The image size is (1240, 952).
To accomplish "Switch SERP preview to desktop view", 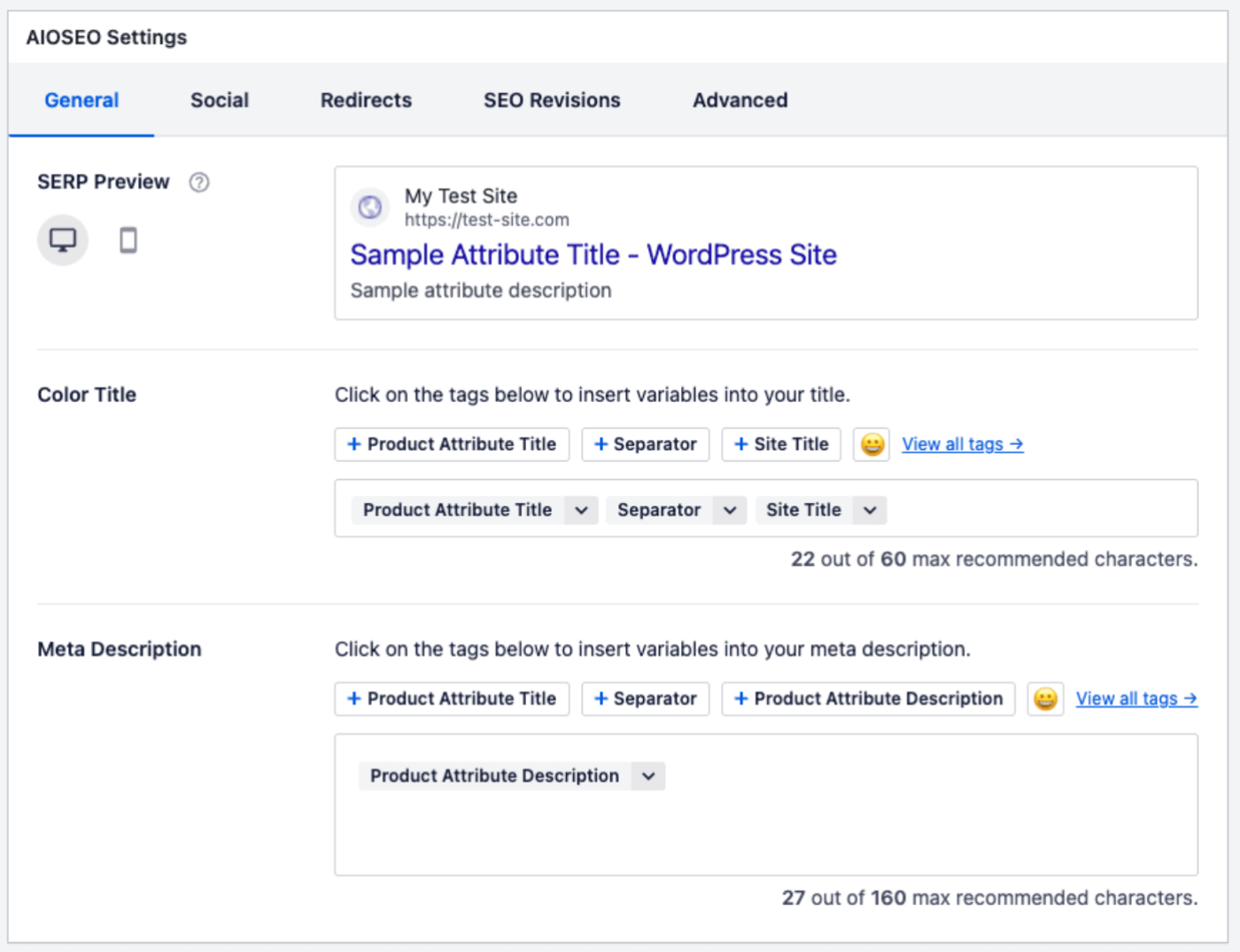I will [x=62, y=240].
